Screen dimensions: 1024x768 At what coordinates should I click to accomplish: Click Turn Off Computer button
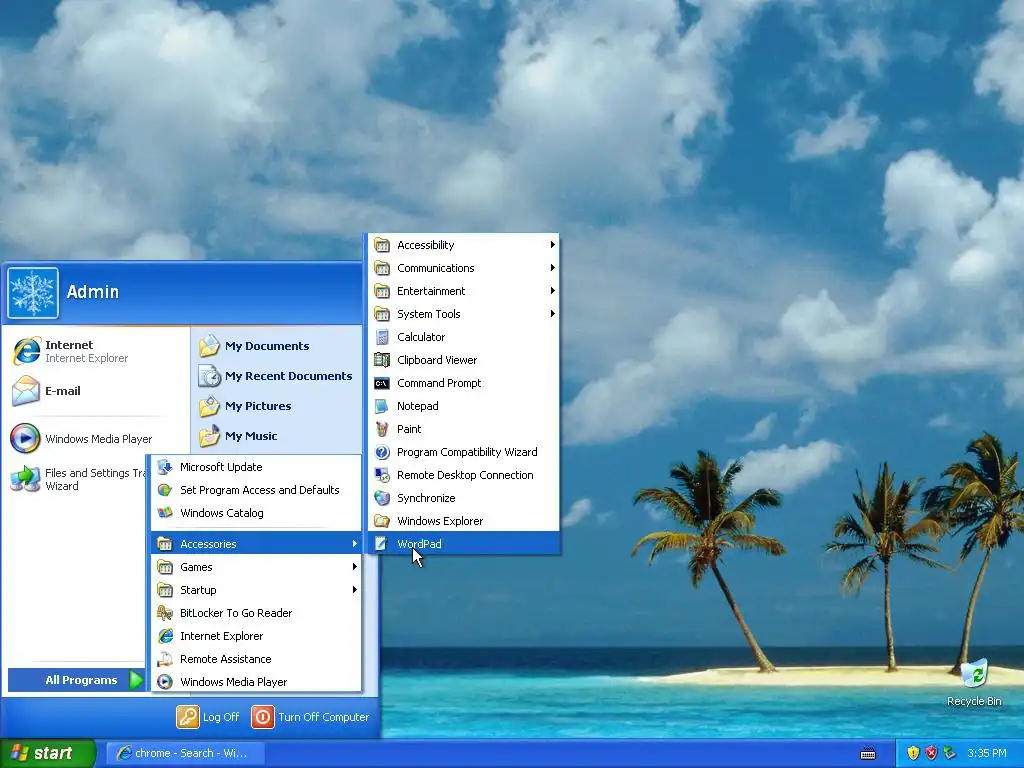pos(310,717)
